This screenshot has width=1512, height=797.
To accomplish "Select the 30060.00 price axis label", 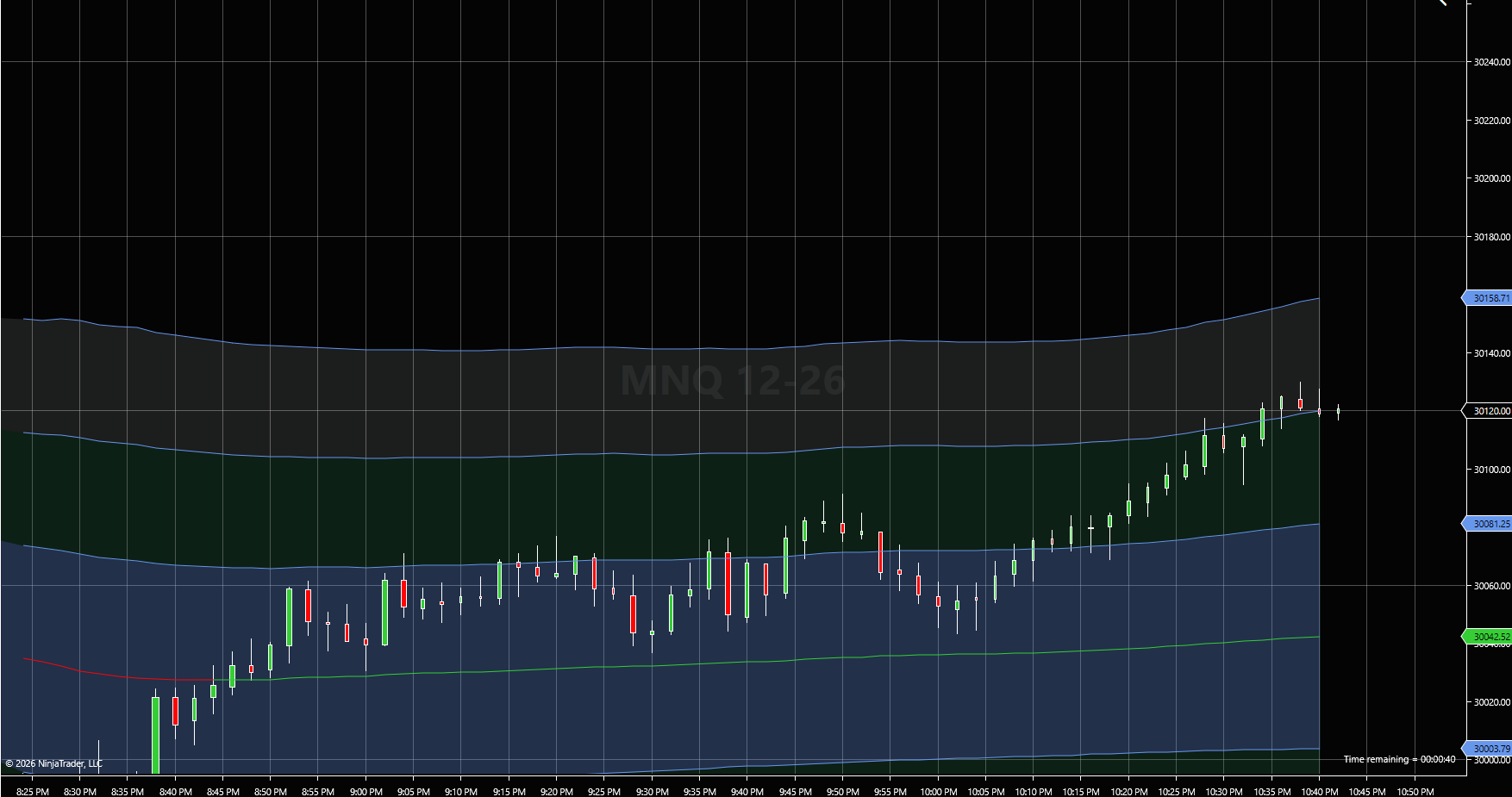I will coord(1491,586).
